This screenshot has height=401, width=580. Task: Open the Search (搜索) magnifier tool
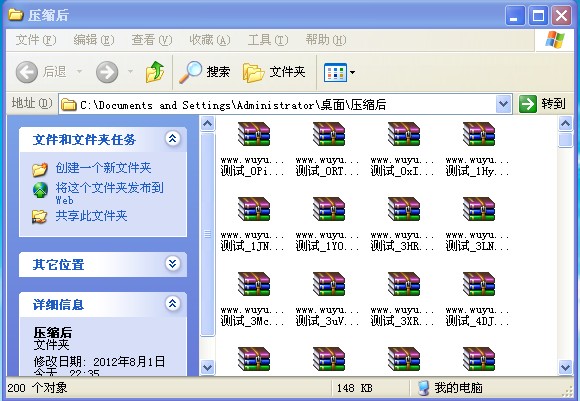pyautogui.click(x=205, y=72)
